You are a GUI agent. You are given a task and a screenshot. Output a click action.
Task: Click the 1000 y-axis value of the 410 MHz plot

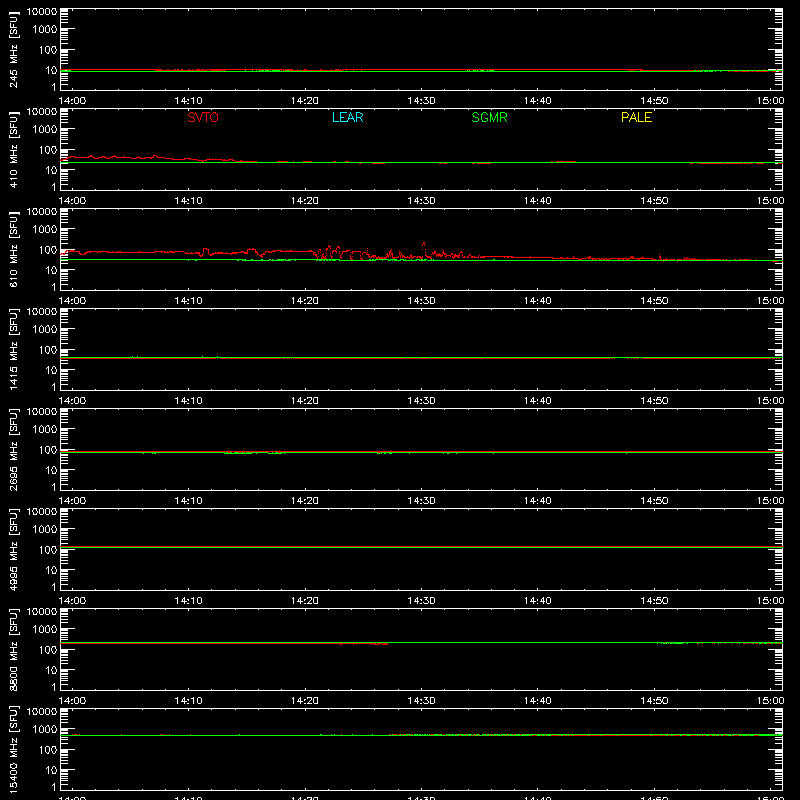45,130
